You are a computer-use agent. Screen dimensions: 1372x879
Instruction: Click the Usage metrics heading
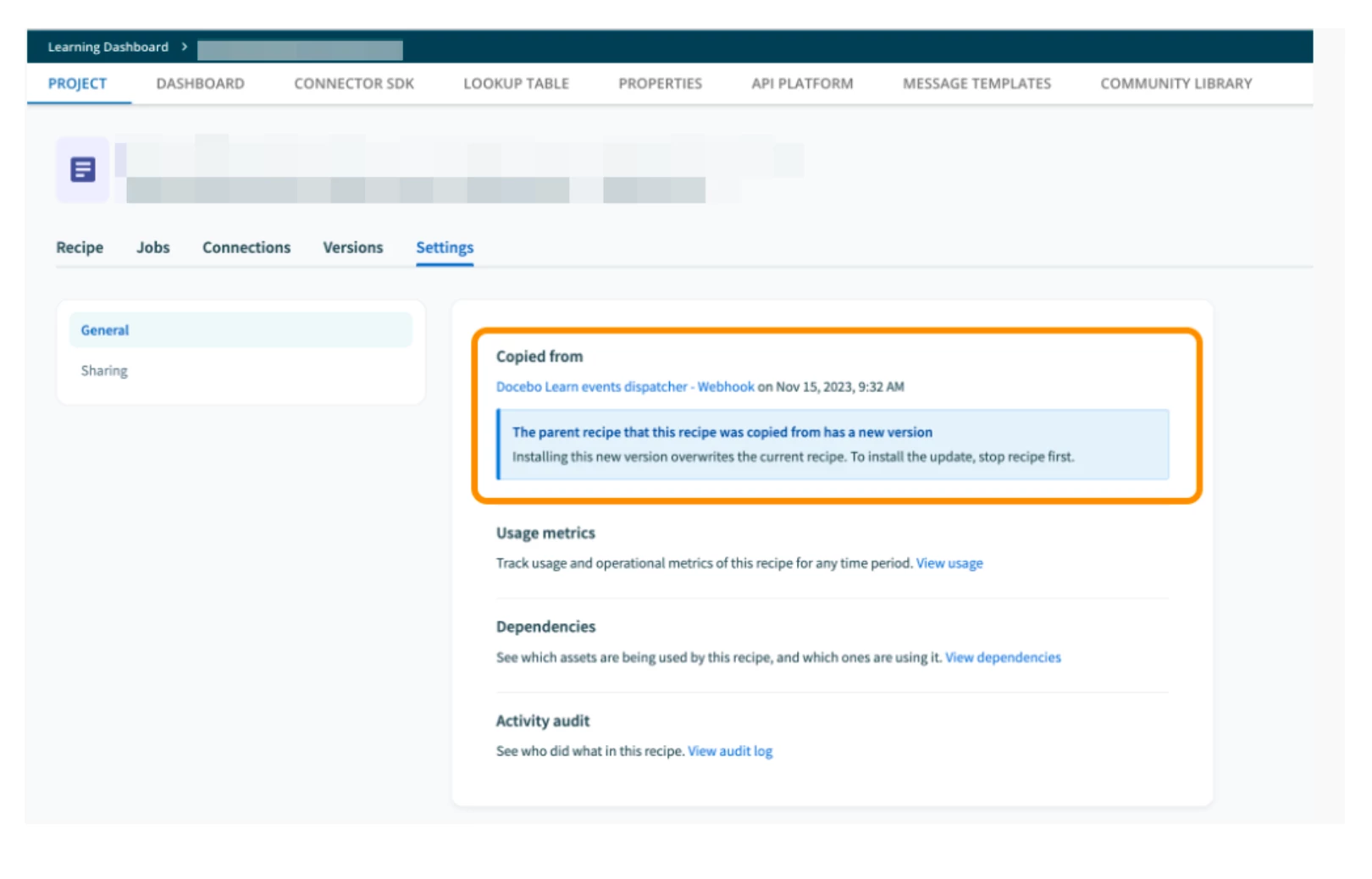pos(545,533)
